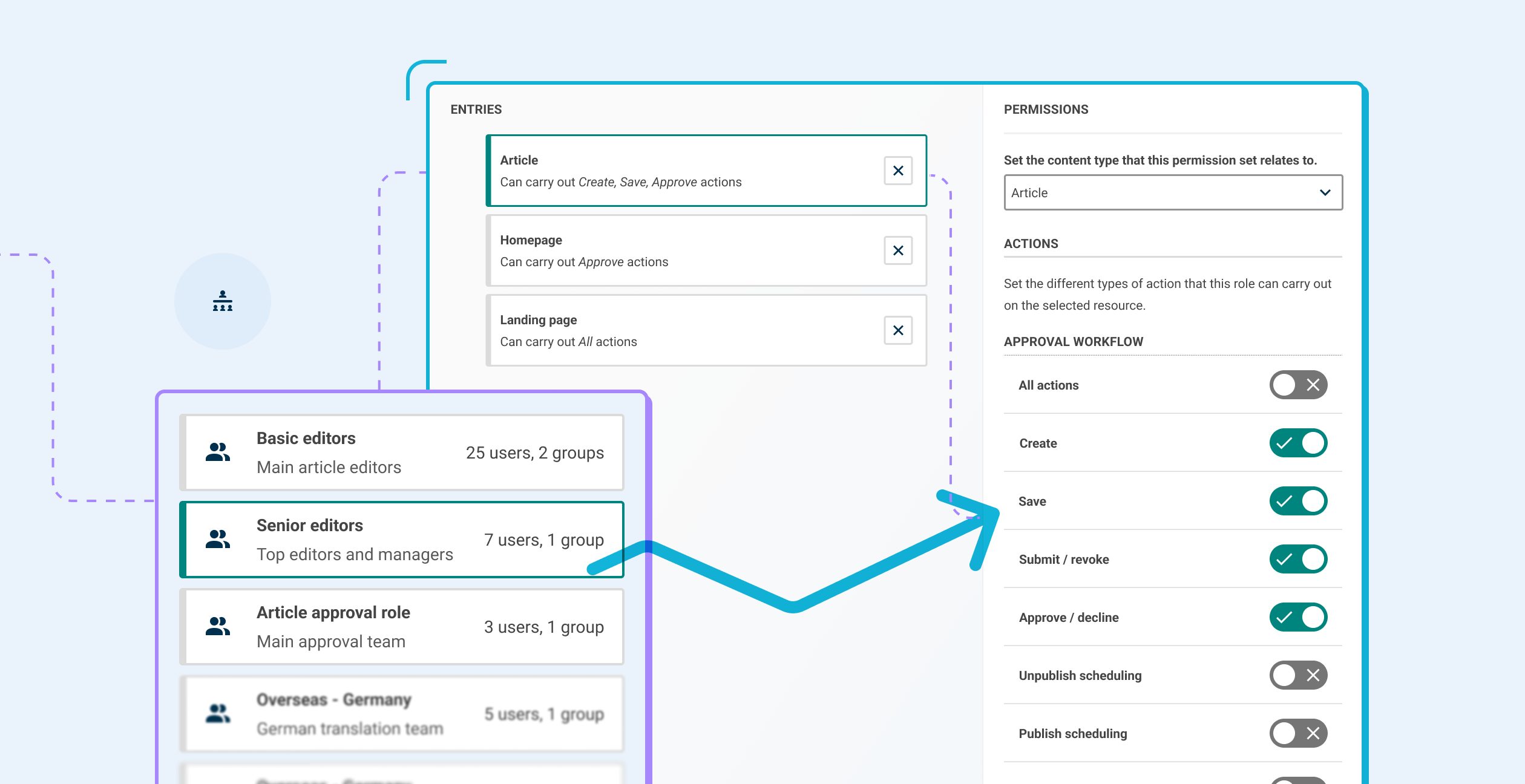Click the people icon on Overseas - Germany card
Image resolution: width=1525 pixels, height=784 pixels.
point(219,713)
